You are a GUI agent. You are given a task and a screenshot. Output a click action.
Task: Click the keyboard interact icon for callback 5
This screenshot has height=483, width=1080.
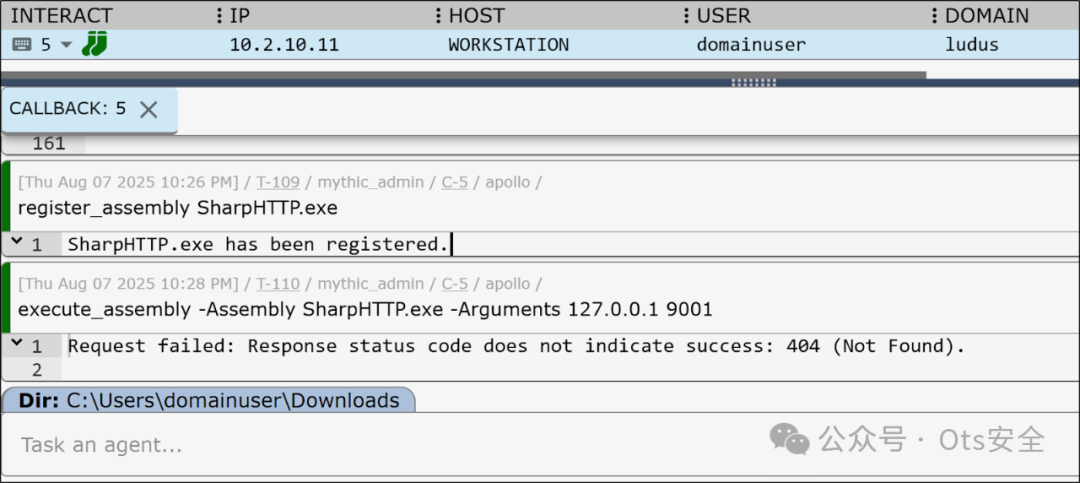[22, 45]
